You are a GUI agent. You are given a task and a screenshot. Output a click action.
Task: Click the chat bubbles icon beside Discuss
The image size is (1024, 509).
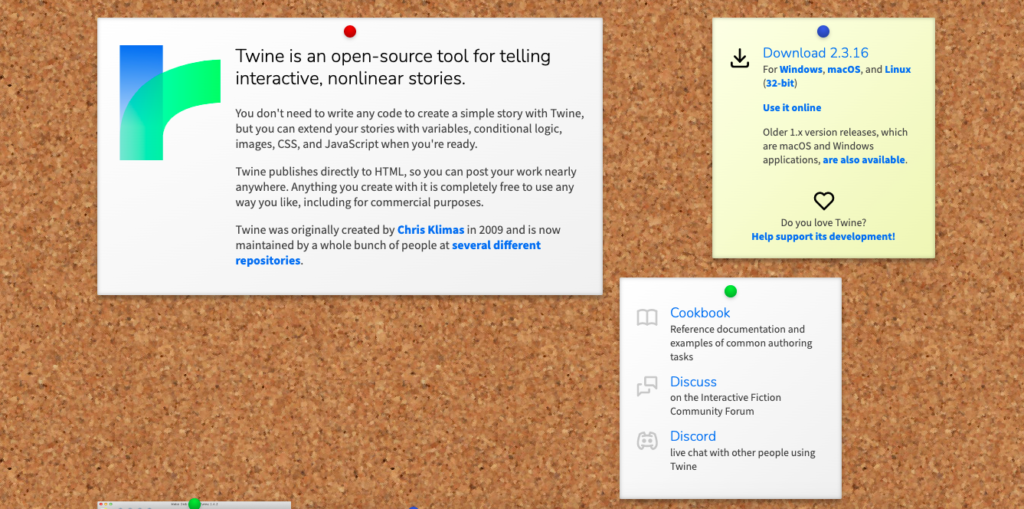[647, 386]
